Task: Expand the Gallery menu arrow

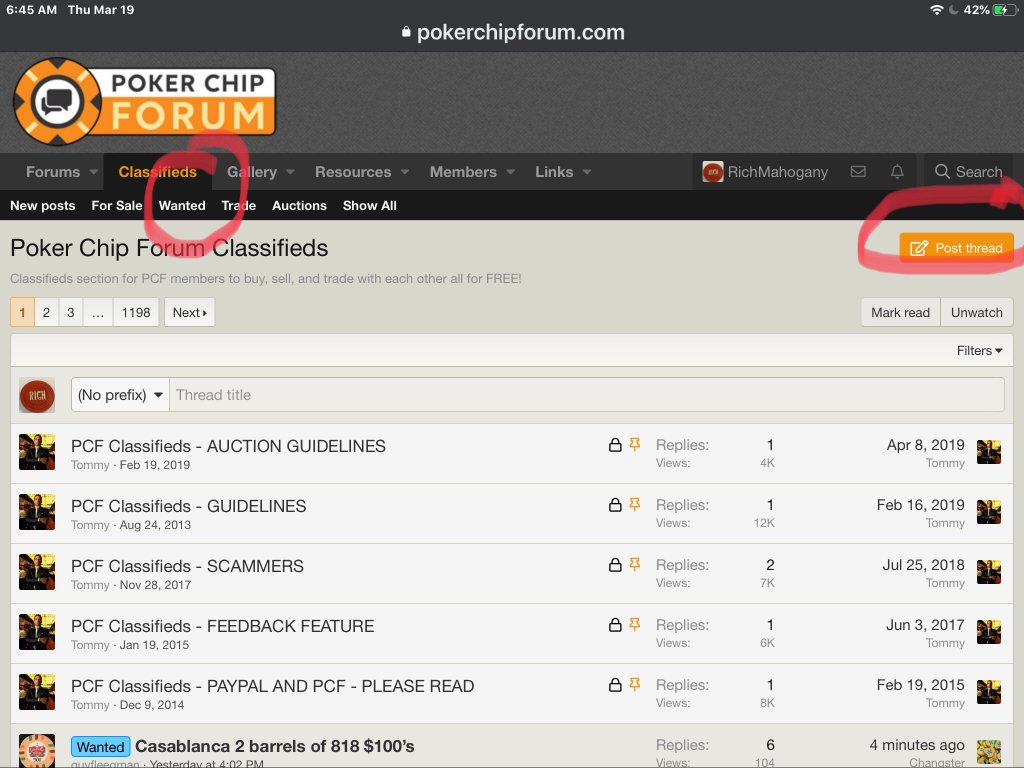Action: tap(291, 172)
